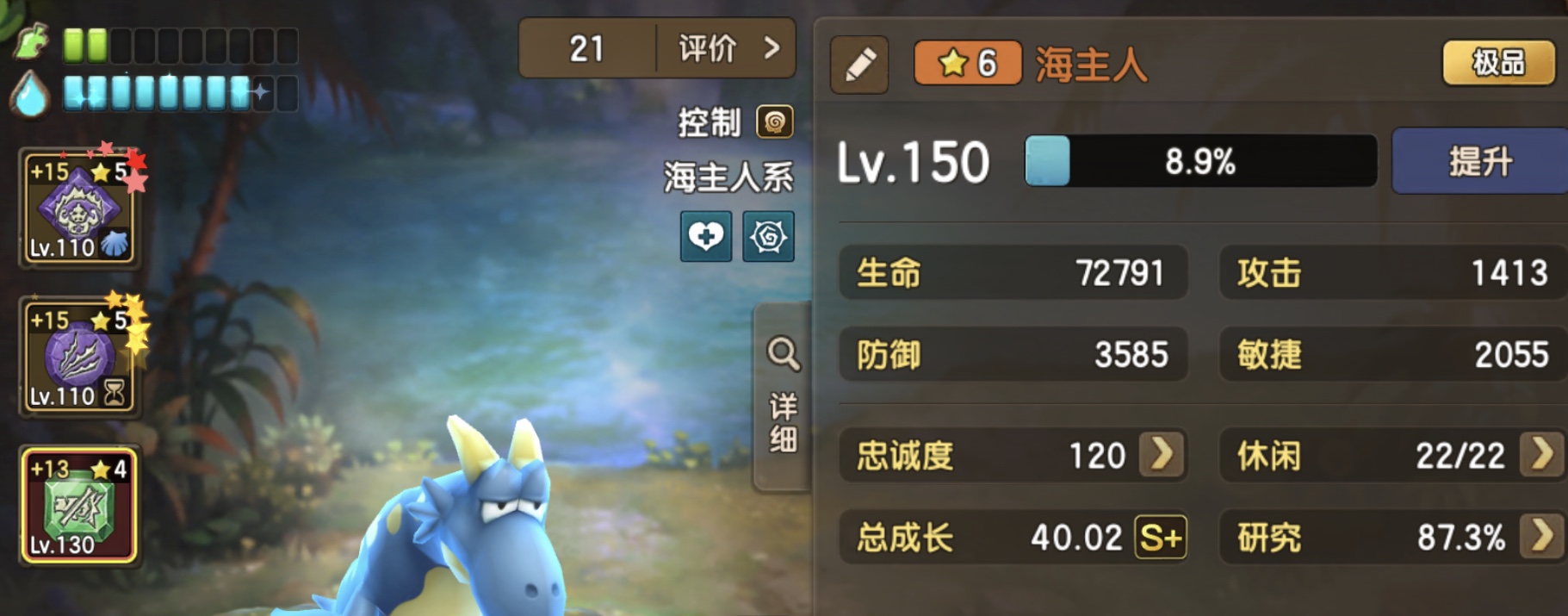Click the 极品 badge button

1499,62
